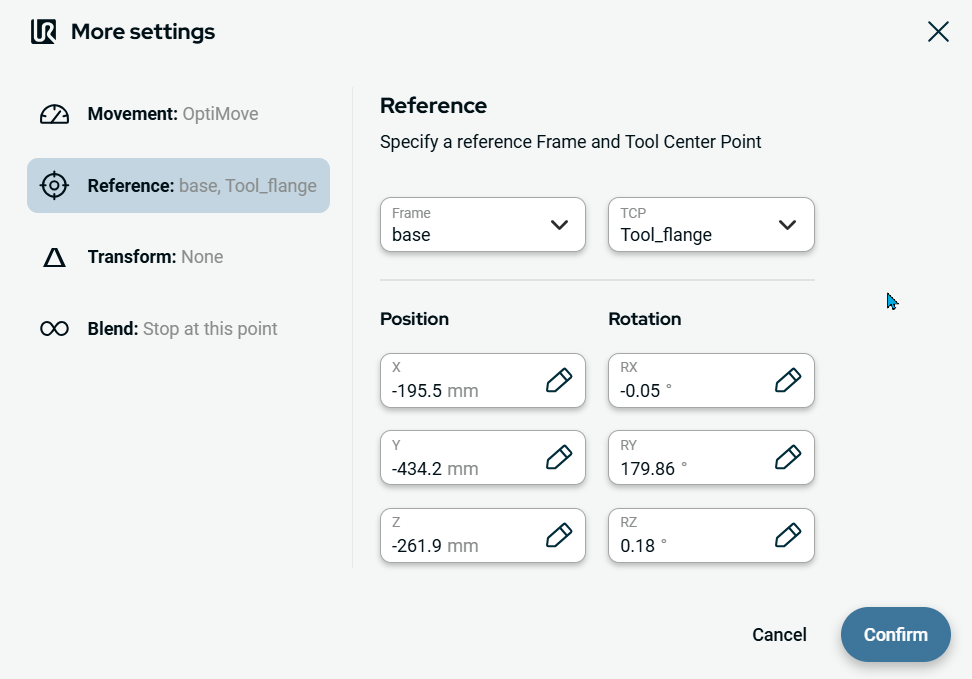Click the pencil icon in the Z position field
Screen dimensions: 972x679
(559, 535)
